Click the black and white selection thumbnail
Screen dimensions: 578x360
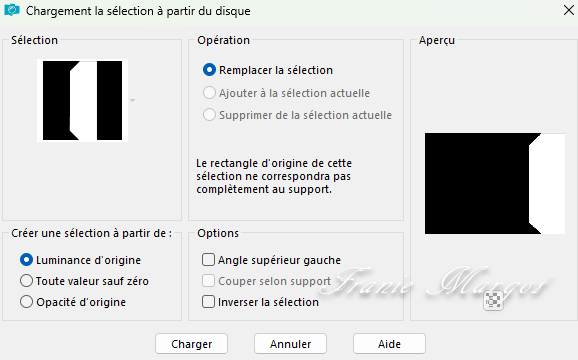tap(82, 100)
